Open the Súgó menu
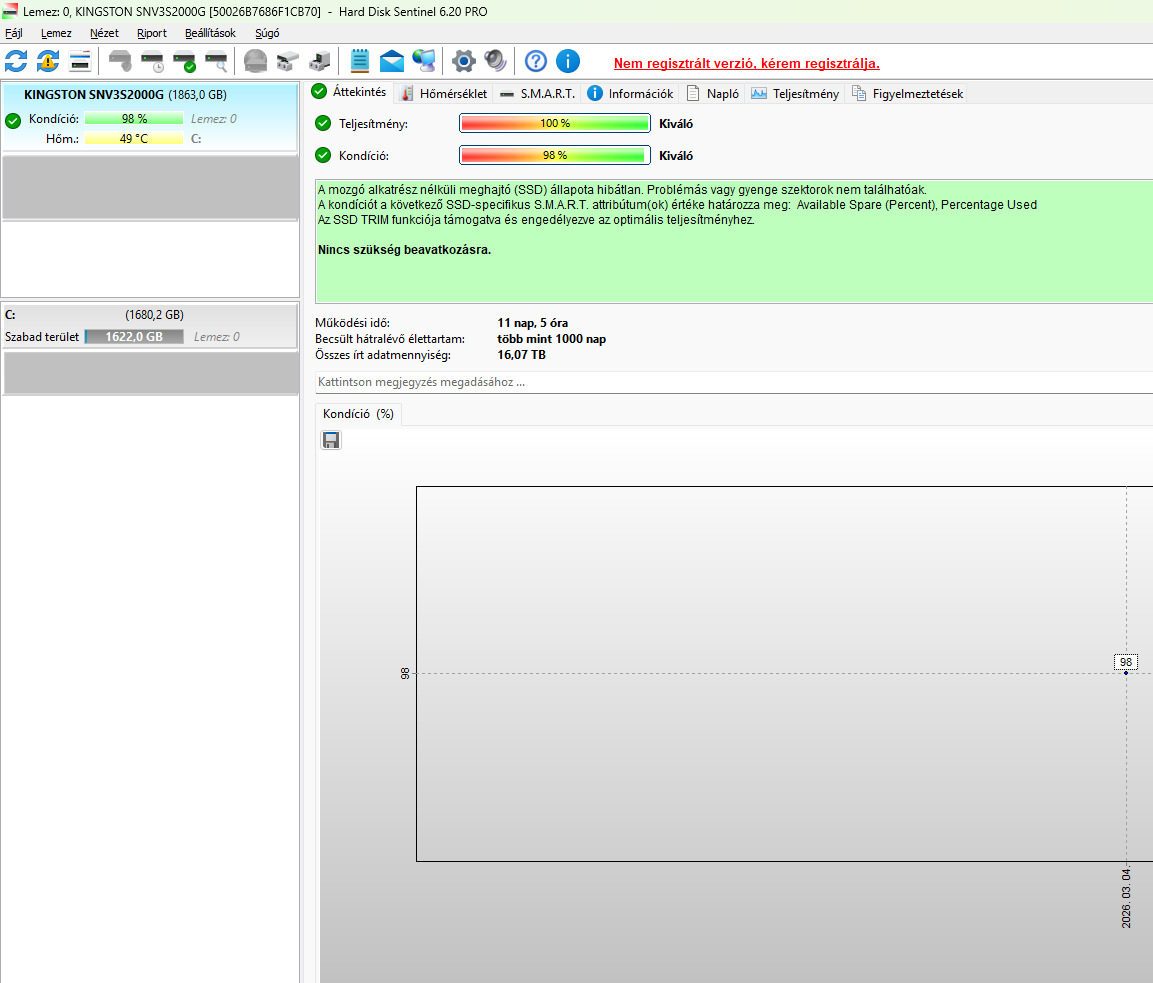Viewport: 1153px width, 983px height. [x=267, y=33]
